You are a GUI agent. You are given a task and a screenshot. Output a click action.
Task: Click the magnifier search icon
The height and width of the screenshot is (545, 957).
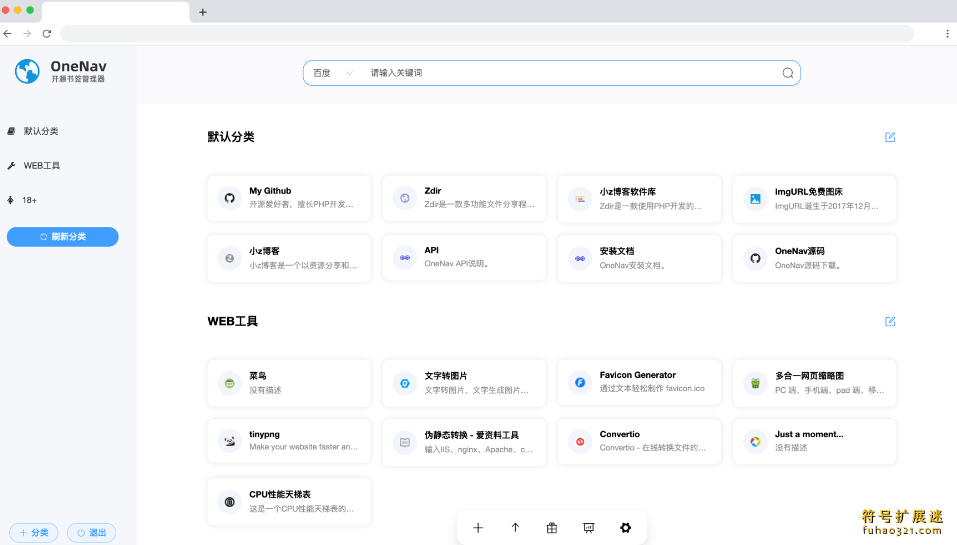tap(788, 73)
